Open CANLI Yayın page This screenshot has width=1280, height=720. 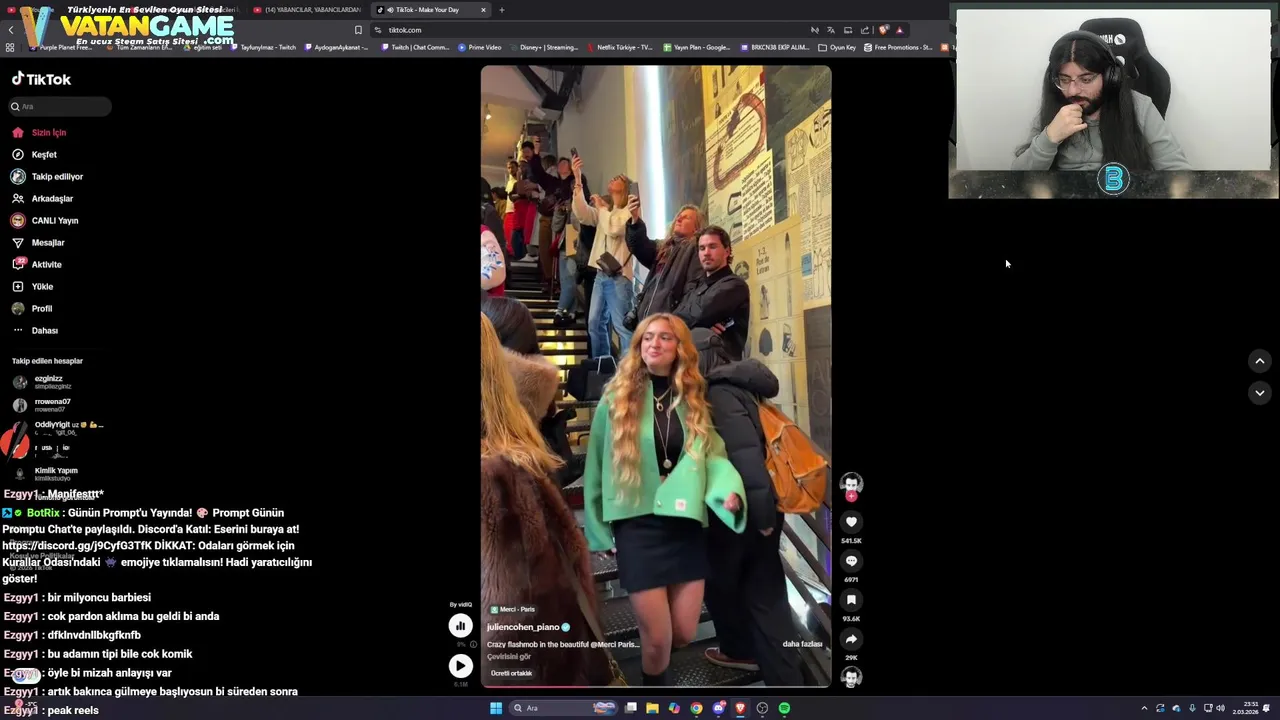tap(45, 220)
